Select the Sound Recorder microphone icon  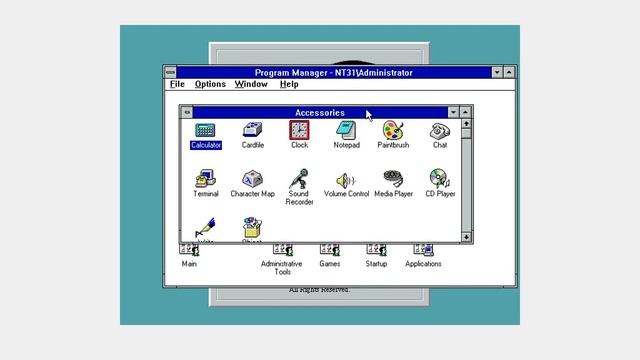pos(299,179)
